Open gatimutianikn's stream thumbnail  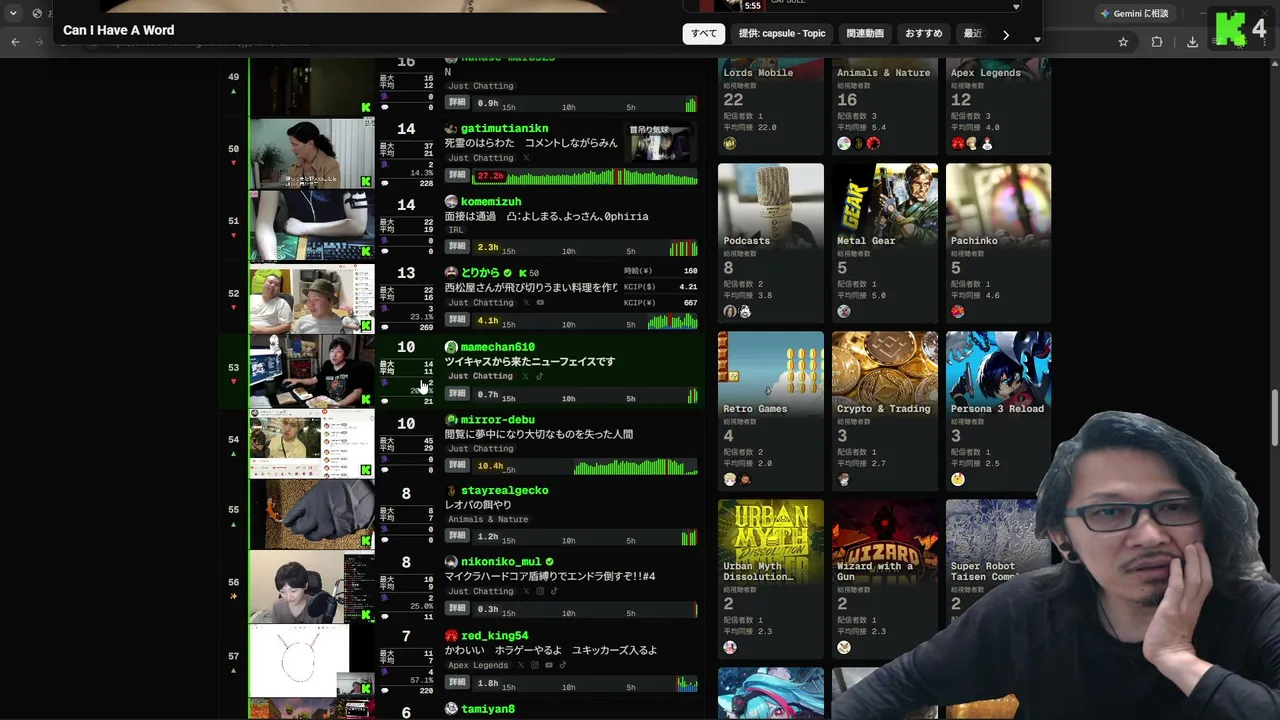[x=311, y=153]
